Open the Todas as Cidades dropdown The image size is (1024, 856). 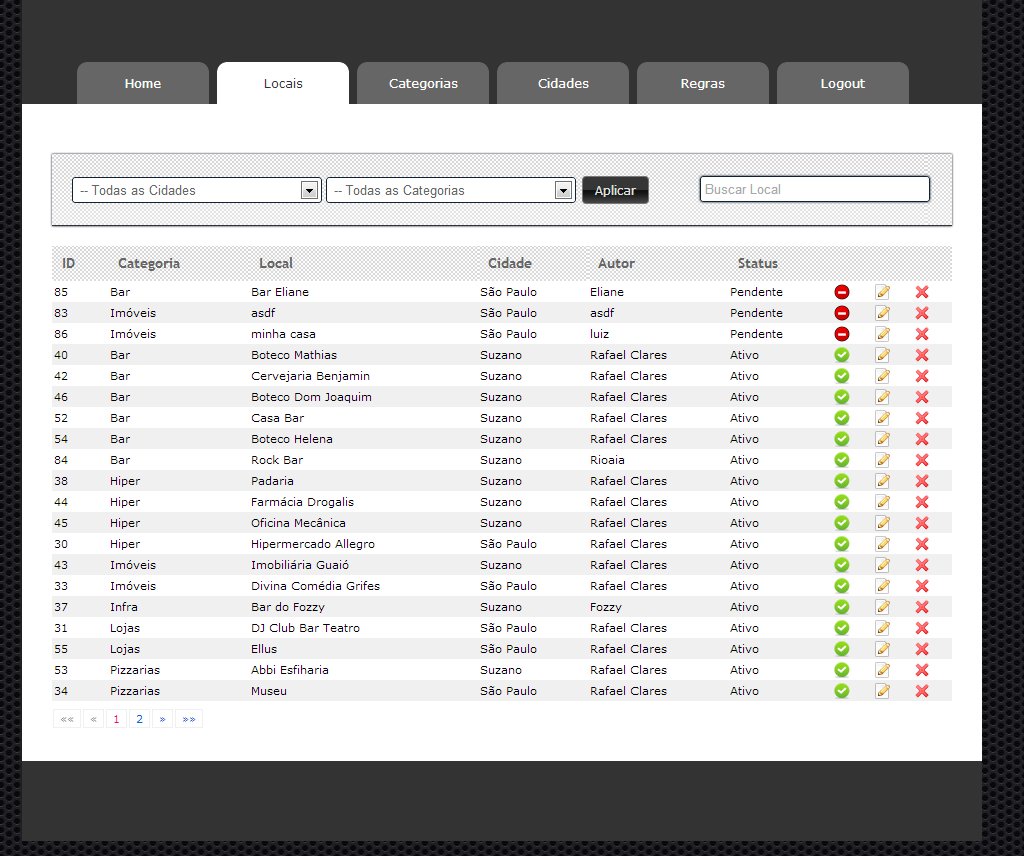pos(197,190)
